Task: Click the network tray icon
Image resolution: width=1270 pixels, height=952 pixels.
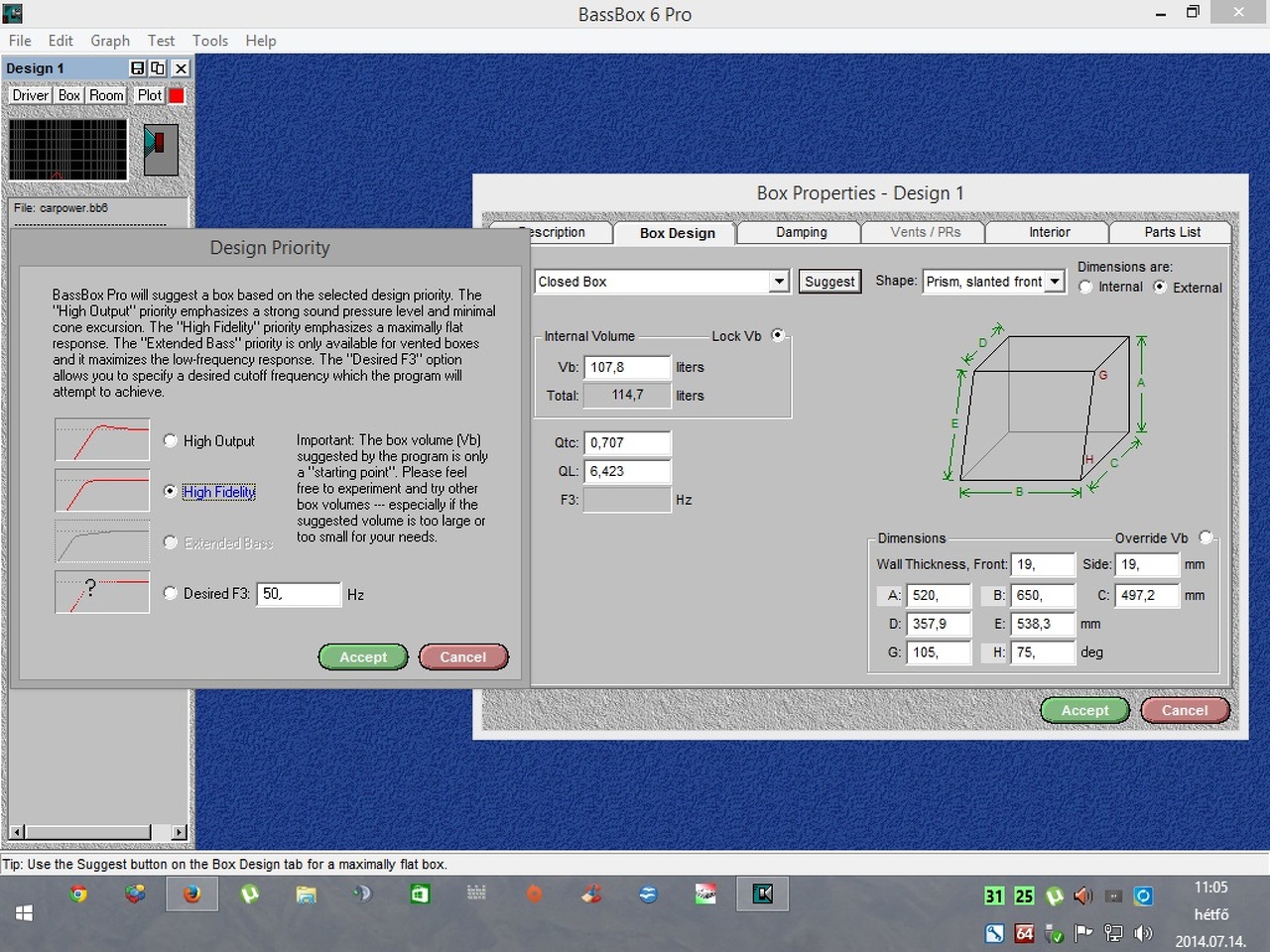Action: (1113, 933)
